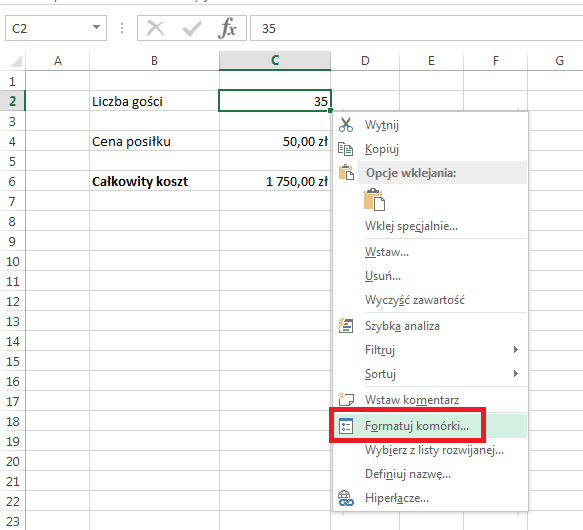Image resolution: width=583 pixels, height=530 pixels.
Task: Click the Hiperłącze globe link icon
Action: pos(346,498)
